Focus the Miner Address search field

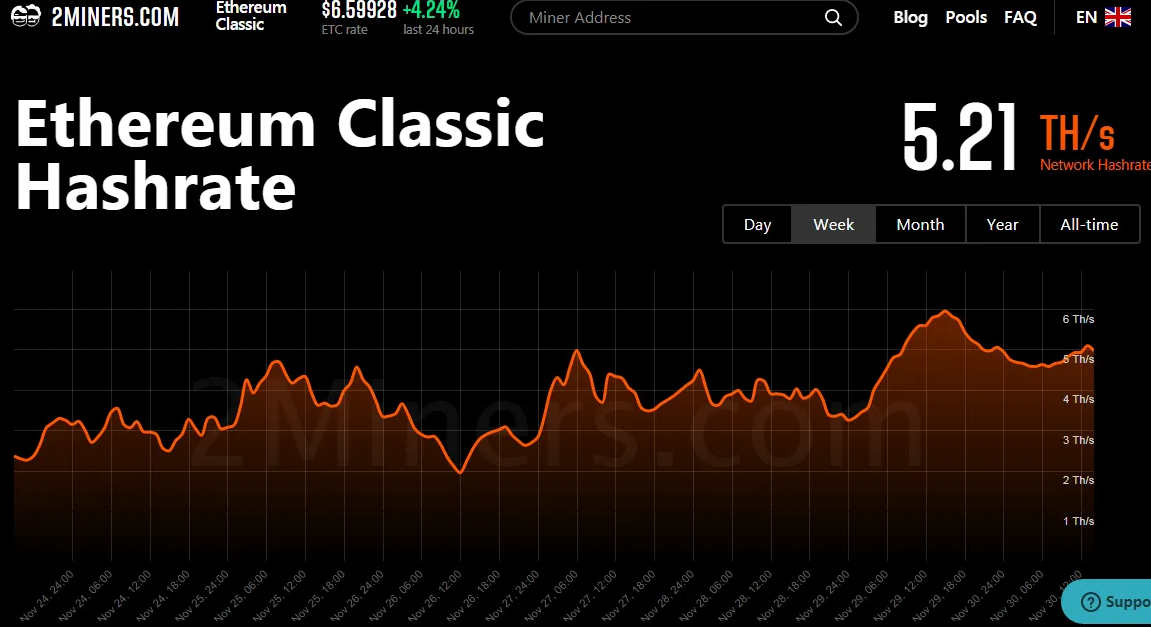click(683, 18)
